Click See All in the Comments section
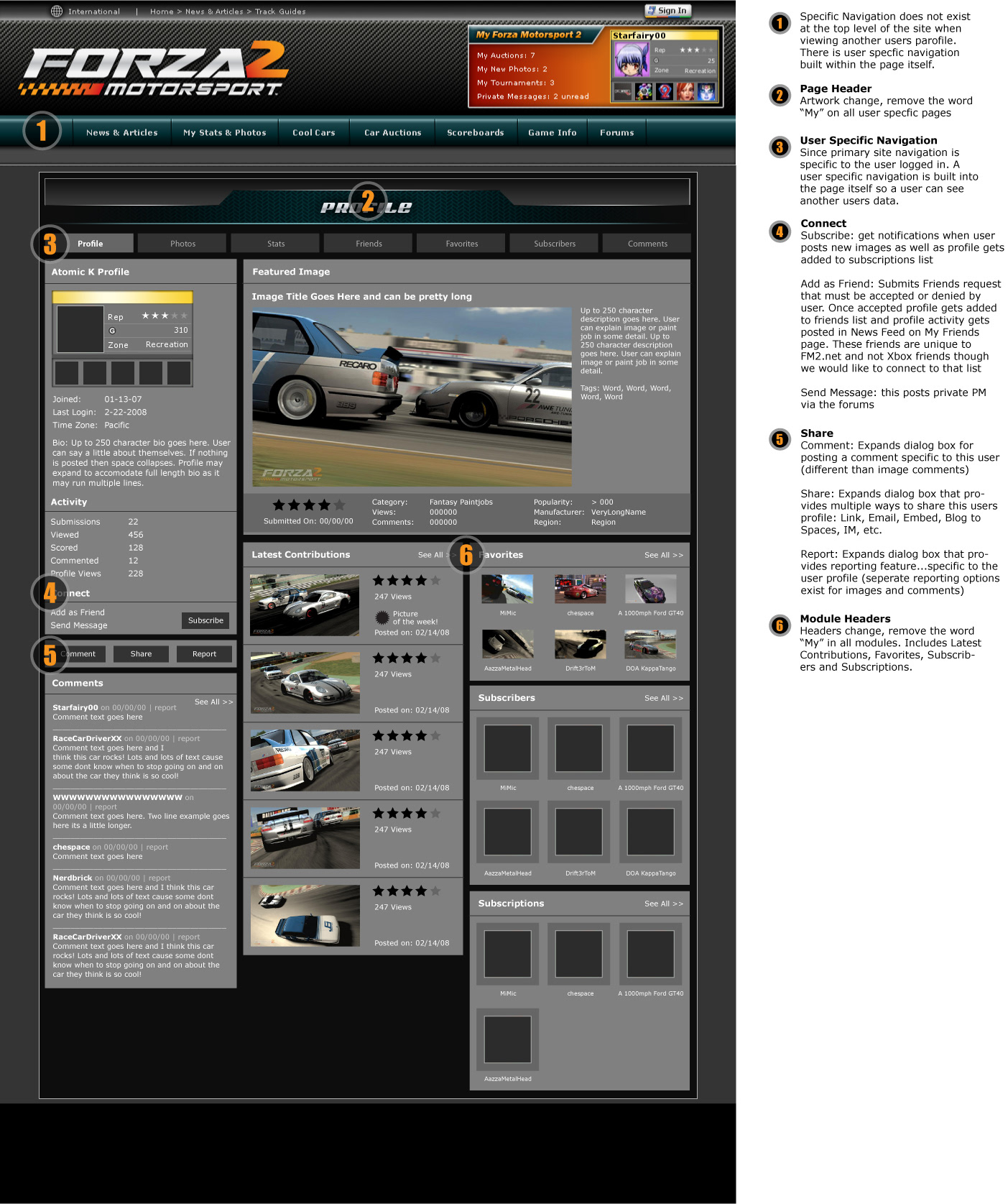Screen dimensions: 1008x1204 (x=214, y=702)
